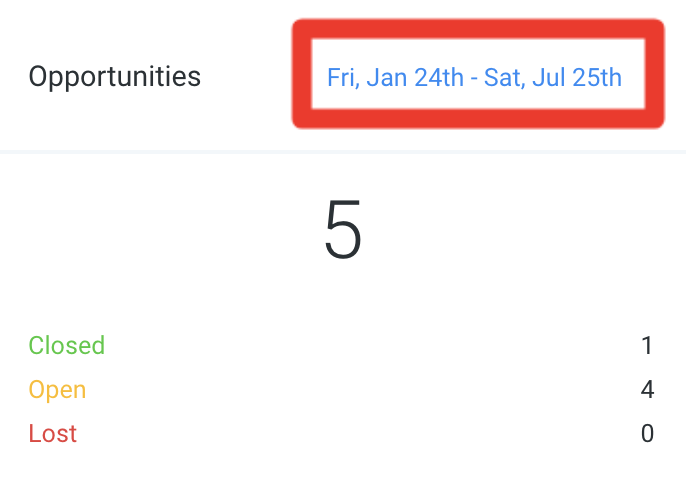Image resolution: width=686 pixels, height=488 pixels.
Task: Select the Opportunities widget title
Action: (x=115, y=77)
